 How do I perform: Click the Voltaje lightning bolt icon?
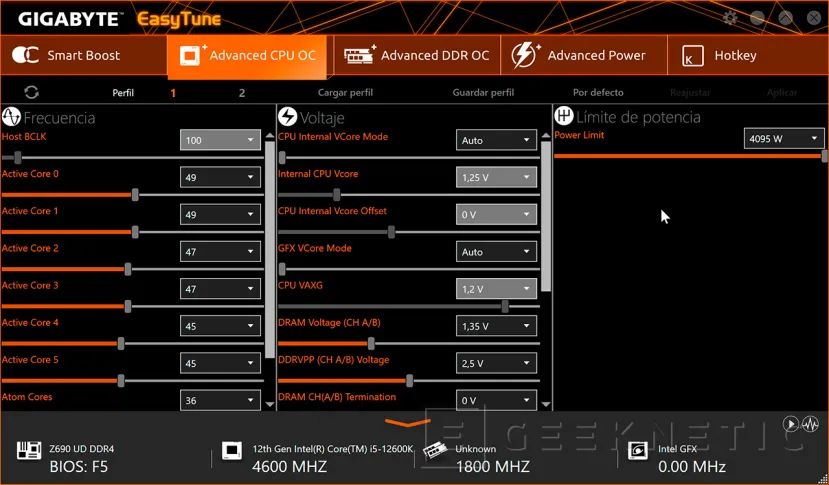click(288, 117)
